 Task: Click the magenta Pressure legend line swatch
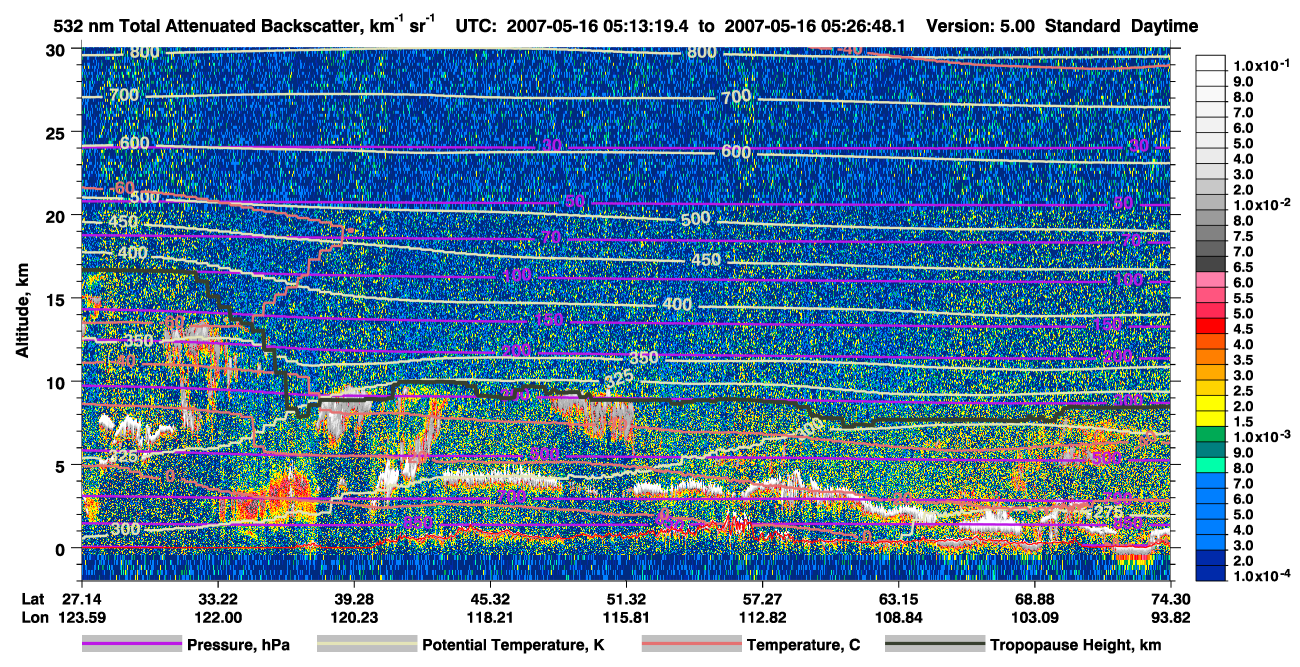[x=131, y=645]
